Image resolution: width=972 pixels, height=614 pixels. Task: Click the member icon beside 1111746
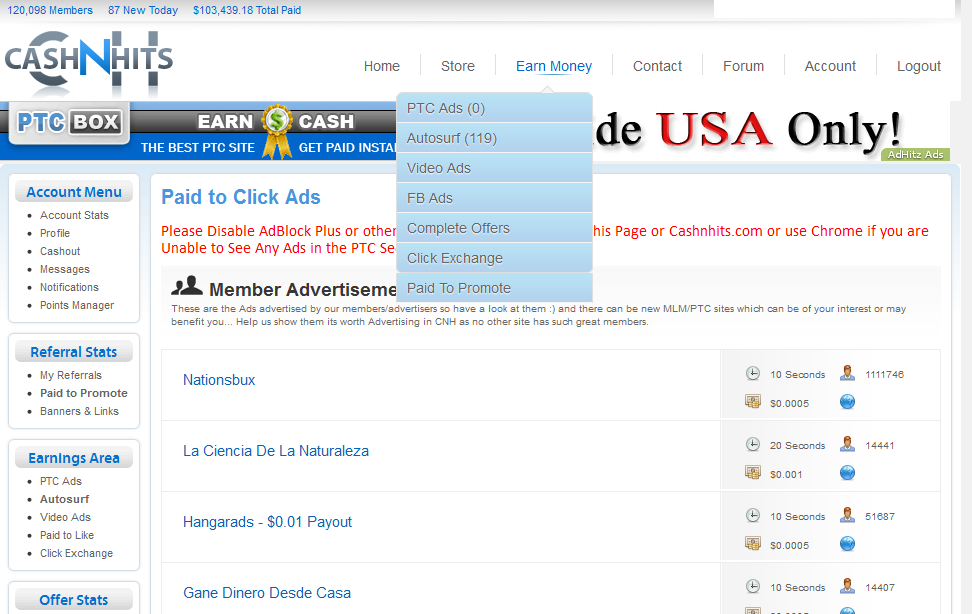pyautogui.click(x=847, y=373)
